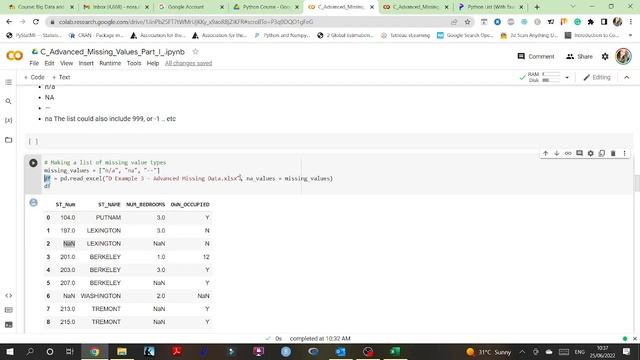
Task: Switch to the Inbox Gmail tab
Action: point(115,7)
